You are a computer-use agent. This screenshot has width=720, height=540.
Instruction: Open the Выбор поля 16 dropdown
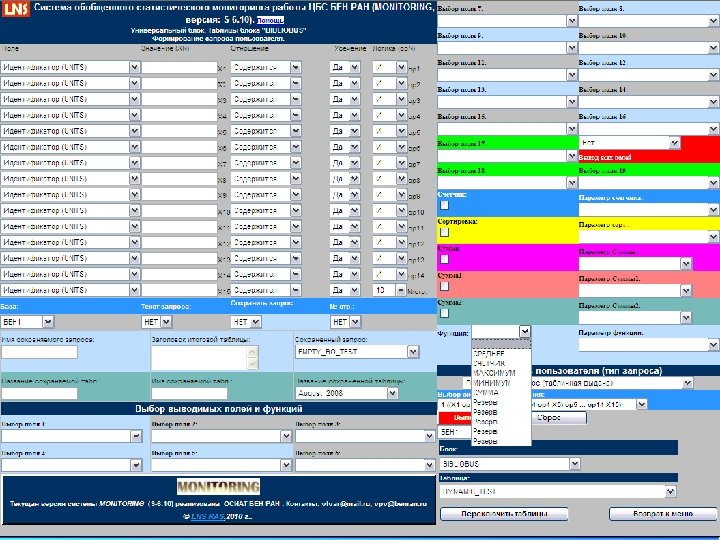coord(649,129)
